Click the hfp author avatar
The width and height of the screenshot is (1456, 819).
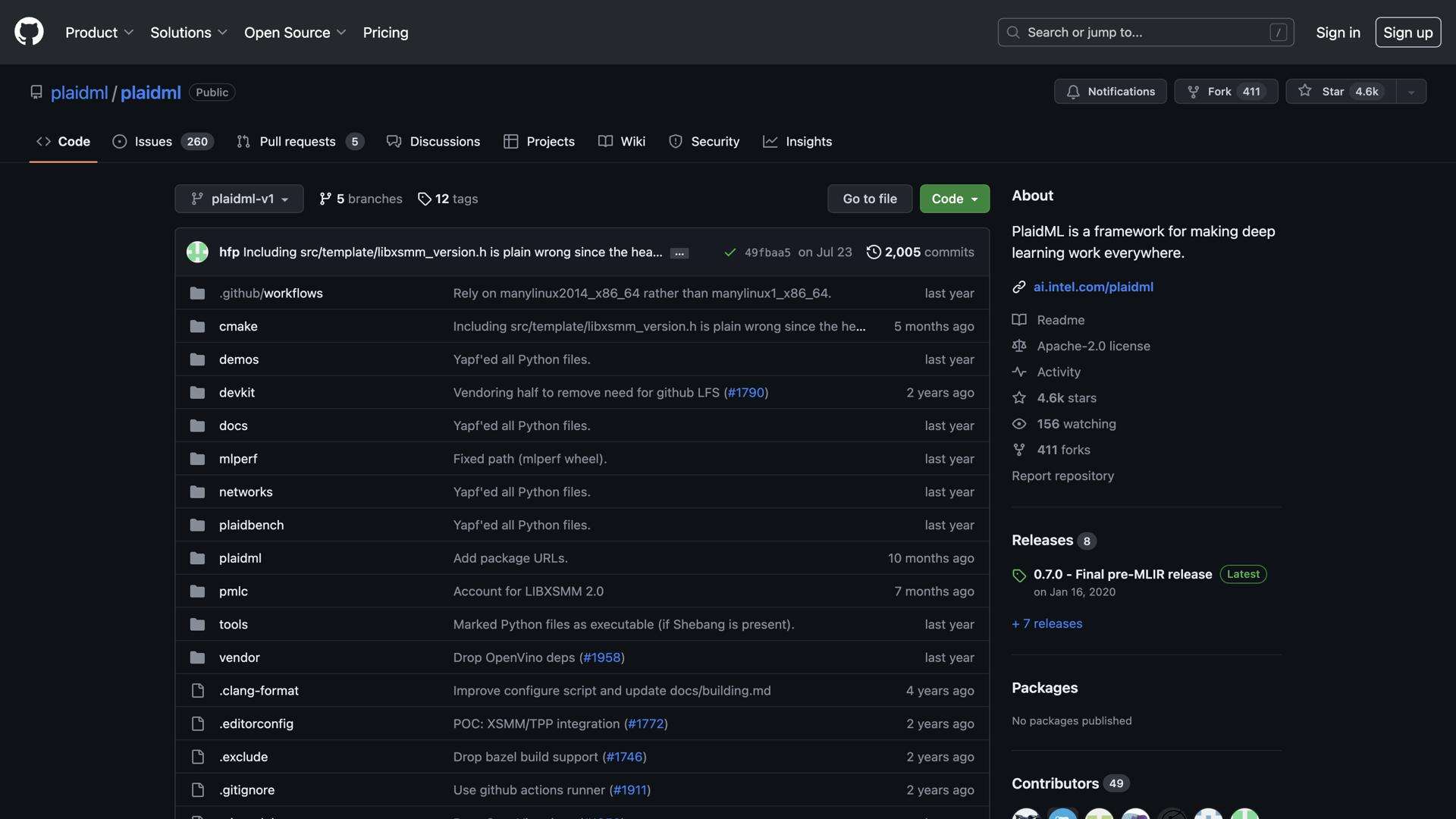(197, 252)
